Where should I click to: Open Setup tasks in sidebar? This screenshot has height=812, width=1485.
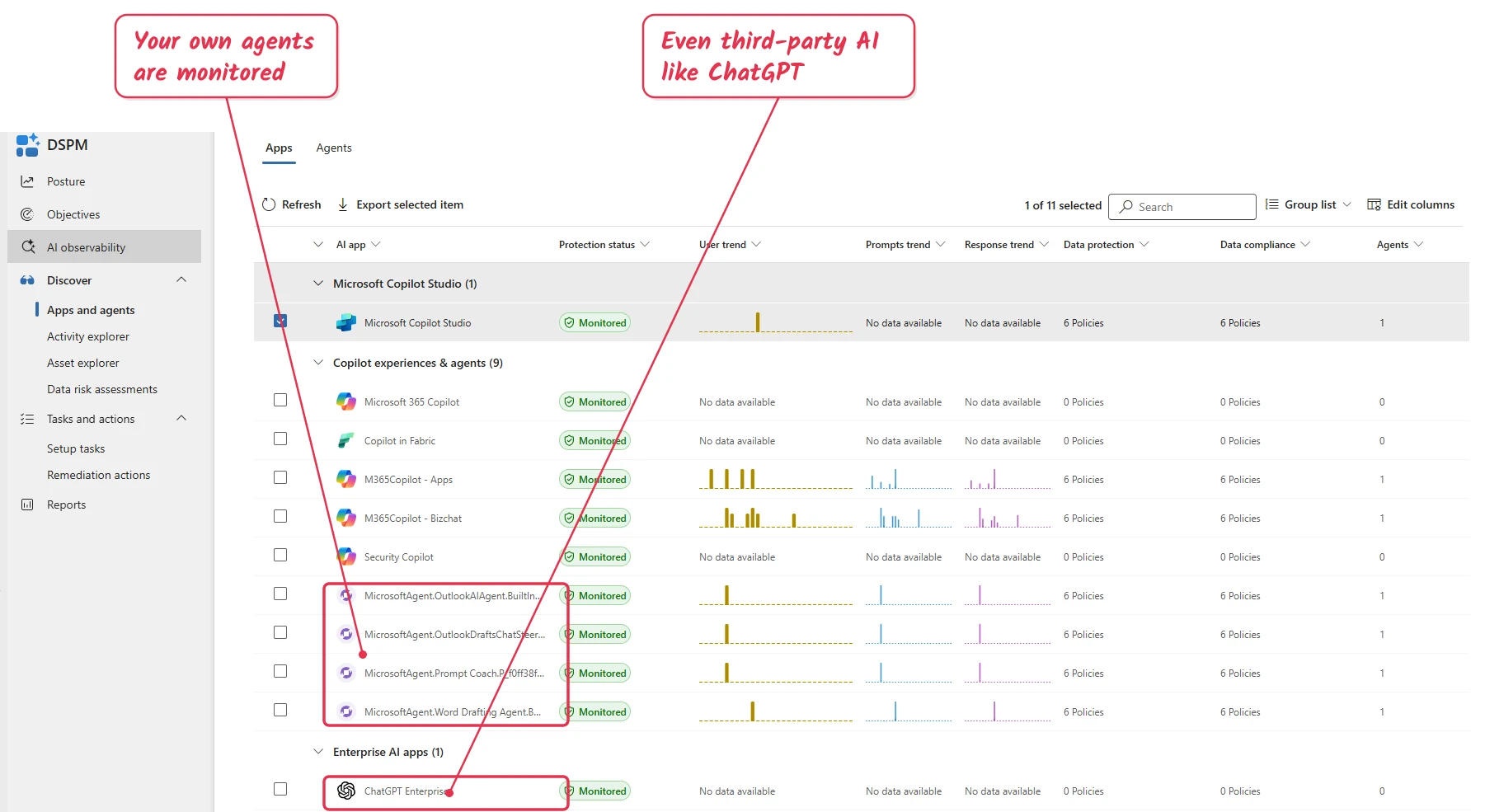pyautogui.click(x=76, y=448)
